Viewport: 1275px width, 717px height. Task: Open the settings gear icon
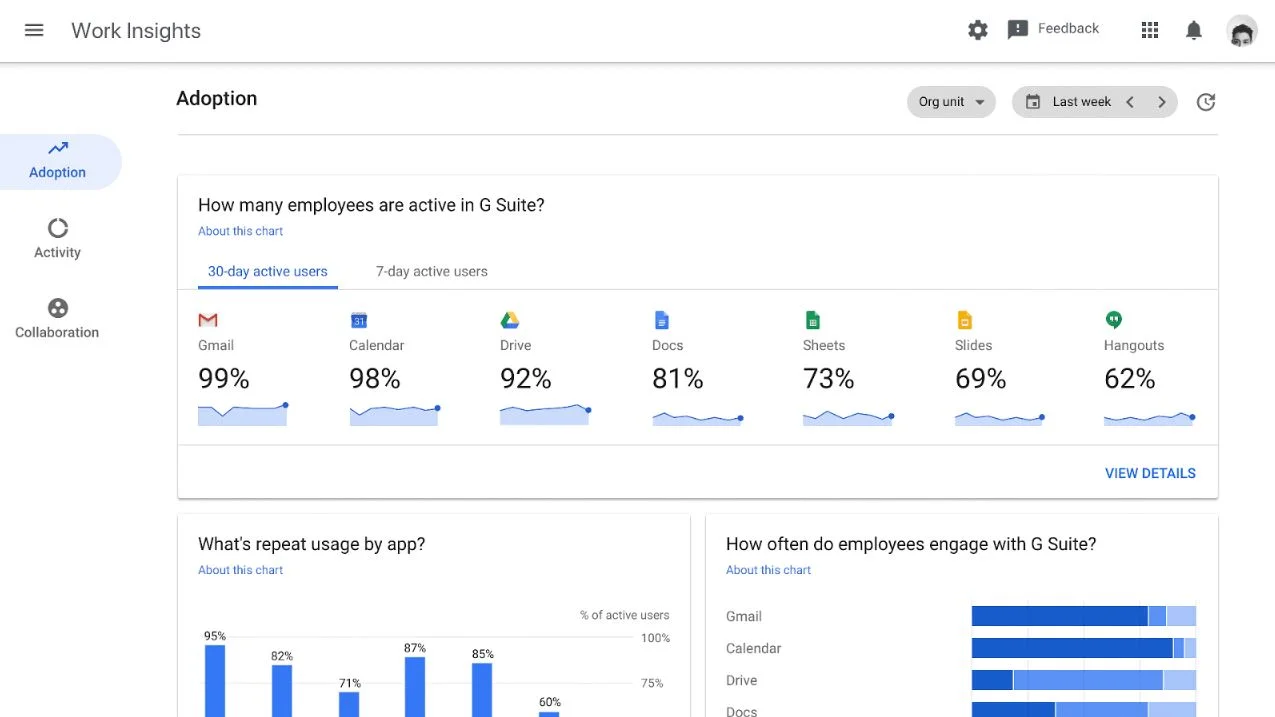coord(977,30)
